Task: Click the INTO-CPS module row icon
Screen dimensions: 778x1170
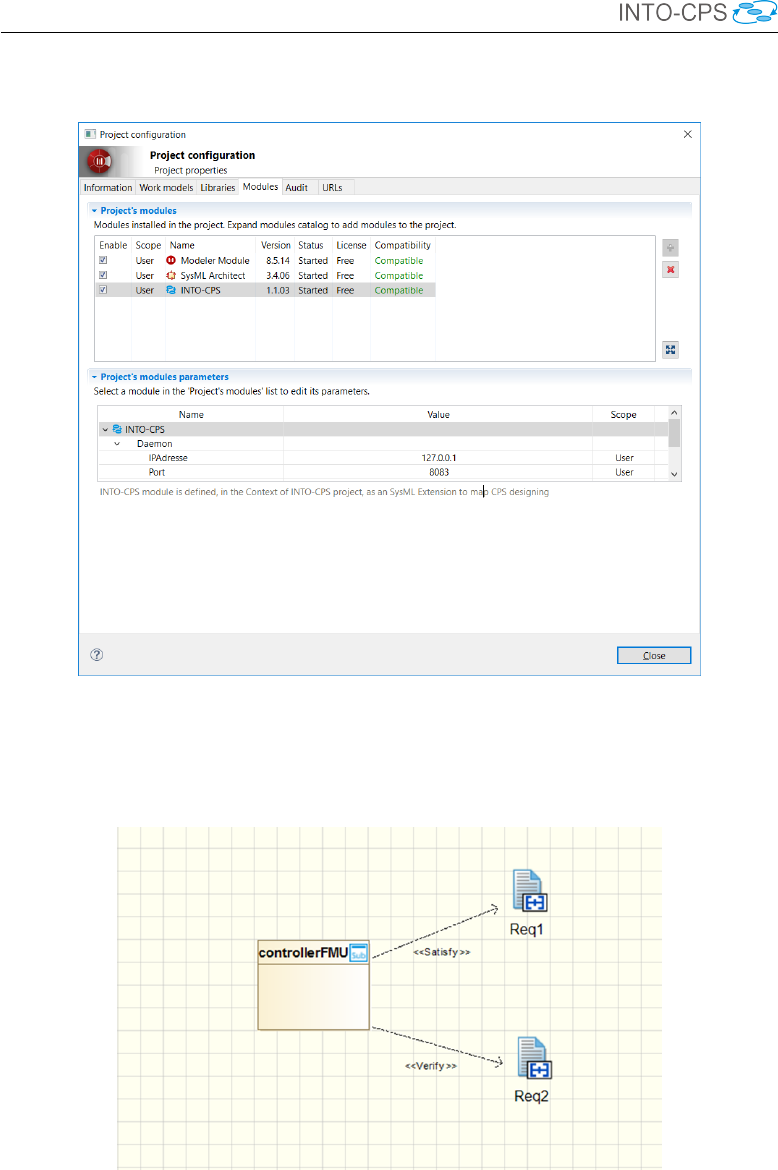Action: [171, 290]
